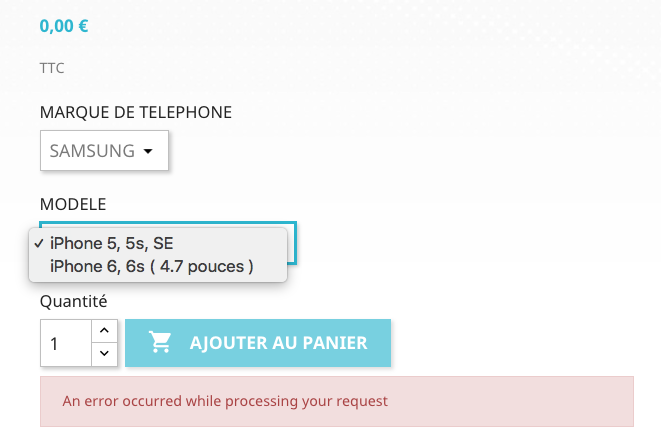Click the pink error alert banner background
The height and width of the screenshot is (440, 661).
click(506, 401)
